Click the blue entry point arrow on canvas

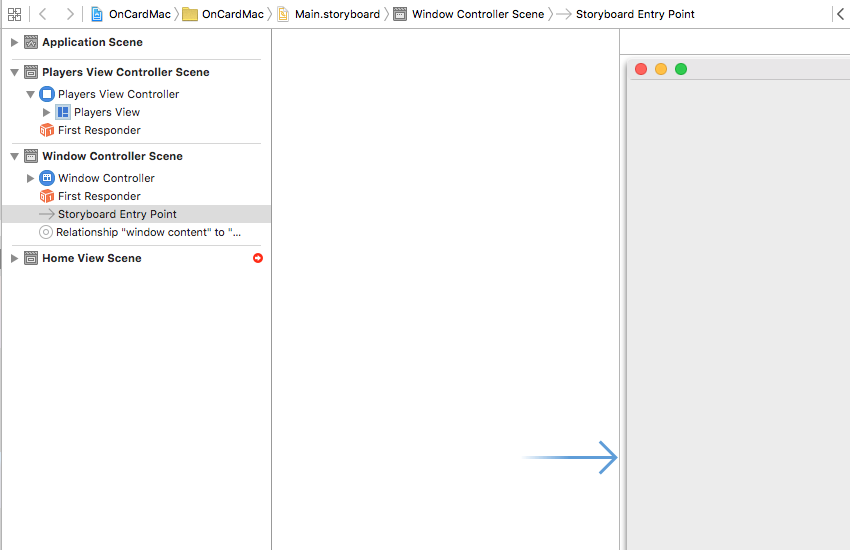[569, 457]
